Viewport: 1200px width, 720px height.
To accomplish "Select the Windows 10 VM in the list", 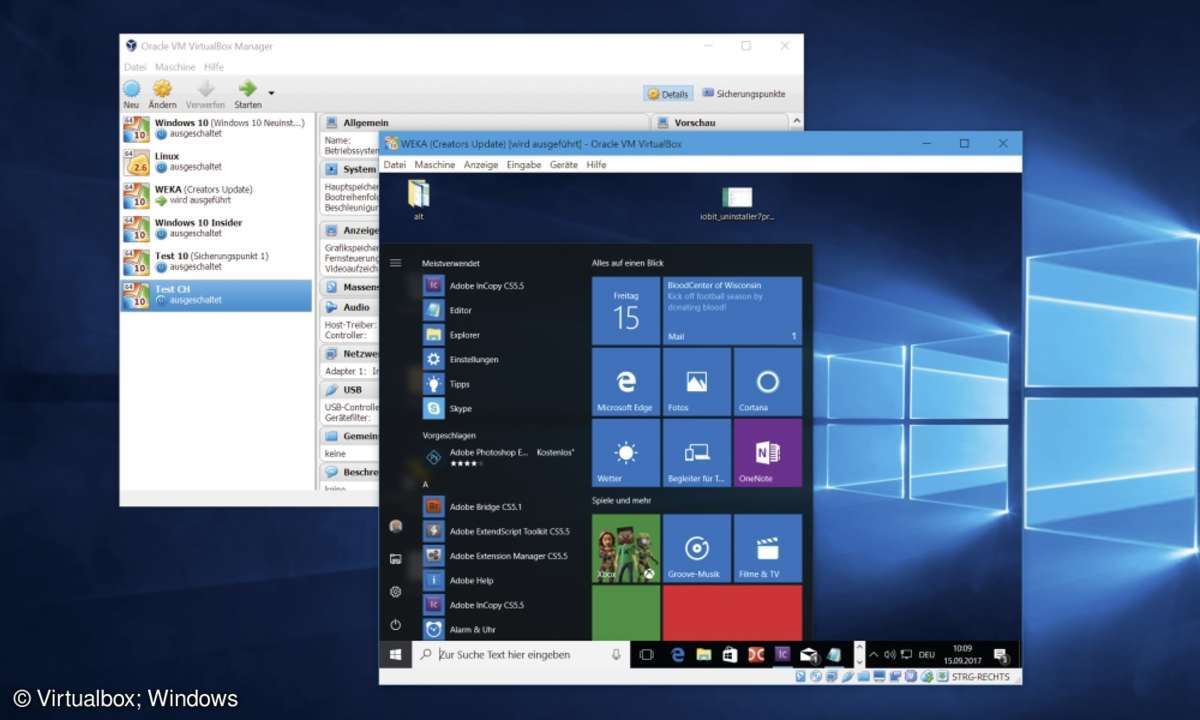I will (x=217, y=128).
